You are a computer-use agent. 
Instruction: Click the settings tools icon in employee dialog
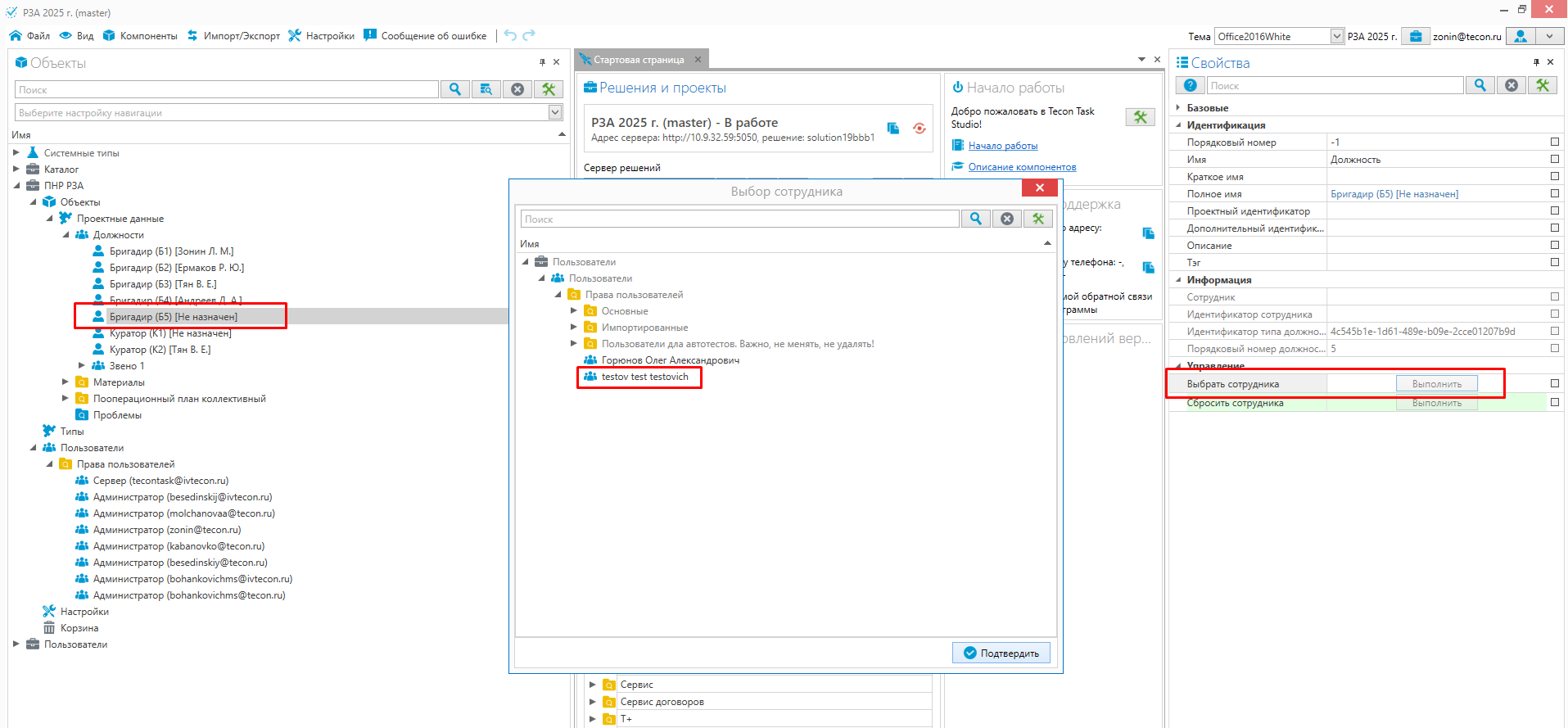tap(1038, 219)
